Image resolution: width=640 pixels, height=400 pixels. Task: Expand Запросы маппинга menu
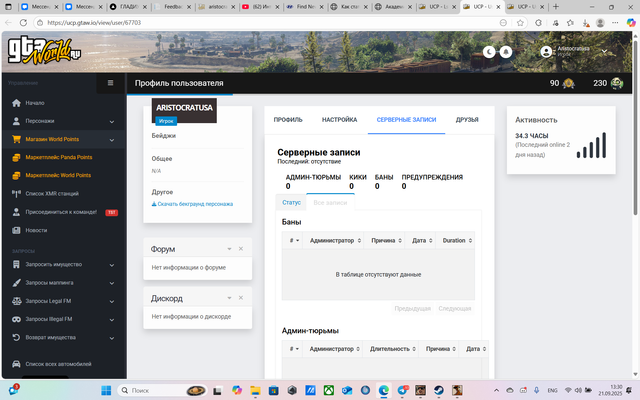64,283
